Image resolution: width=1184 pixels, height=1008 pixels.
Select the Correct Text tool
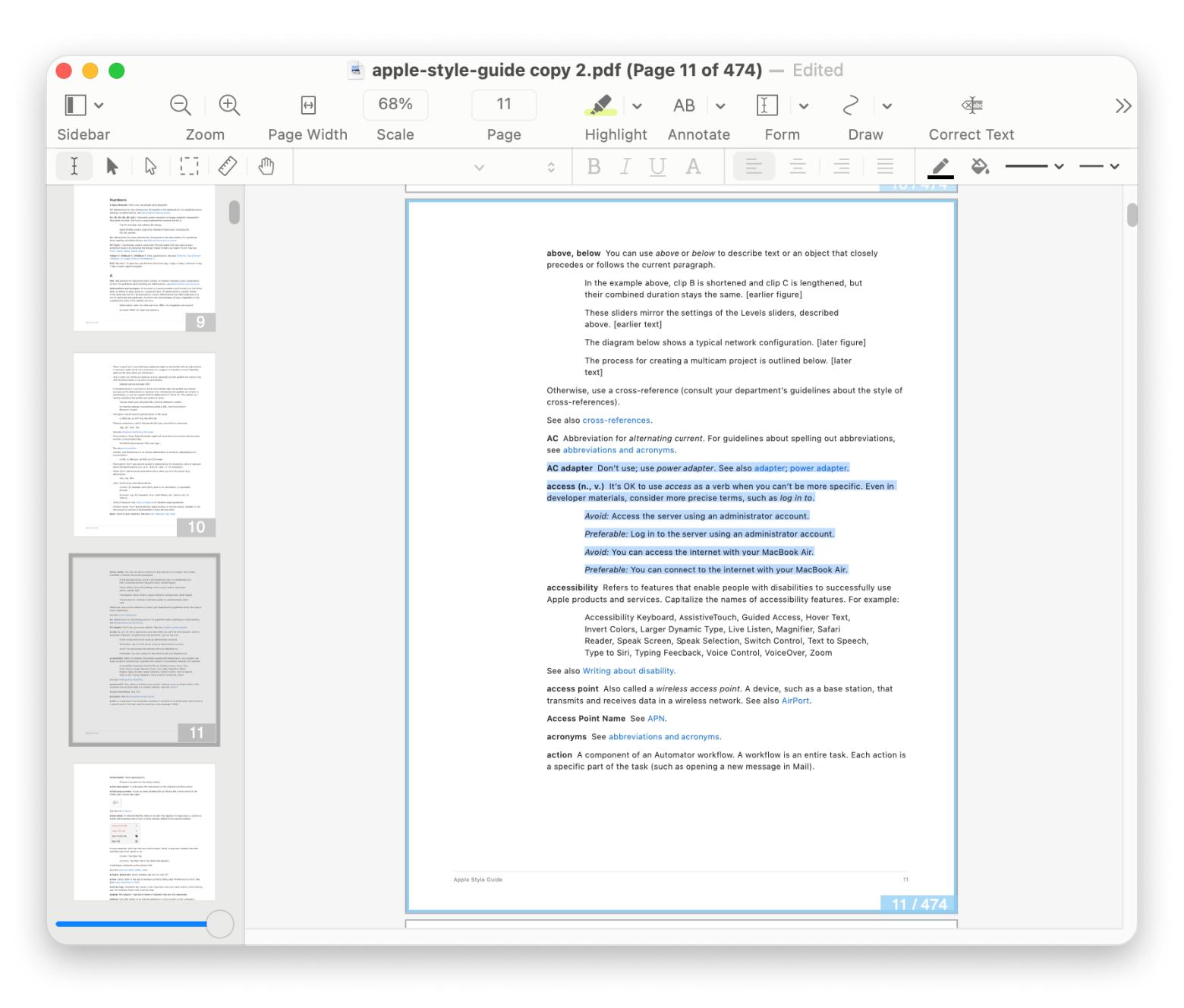click(x=971, y=105)
